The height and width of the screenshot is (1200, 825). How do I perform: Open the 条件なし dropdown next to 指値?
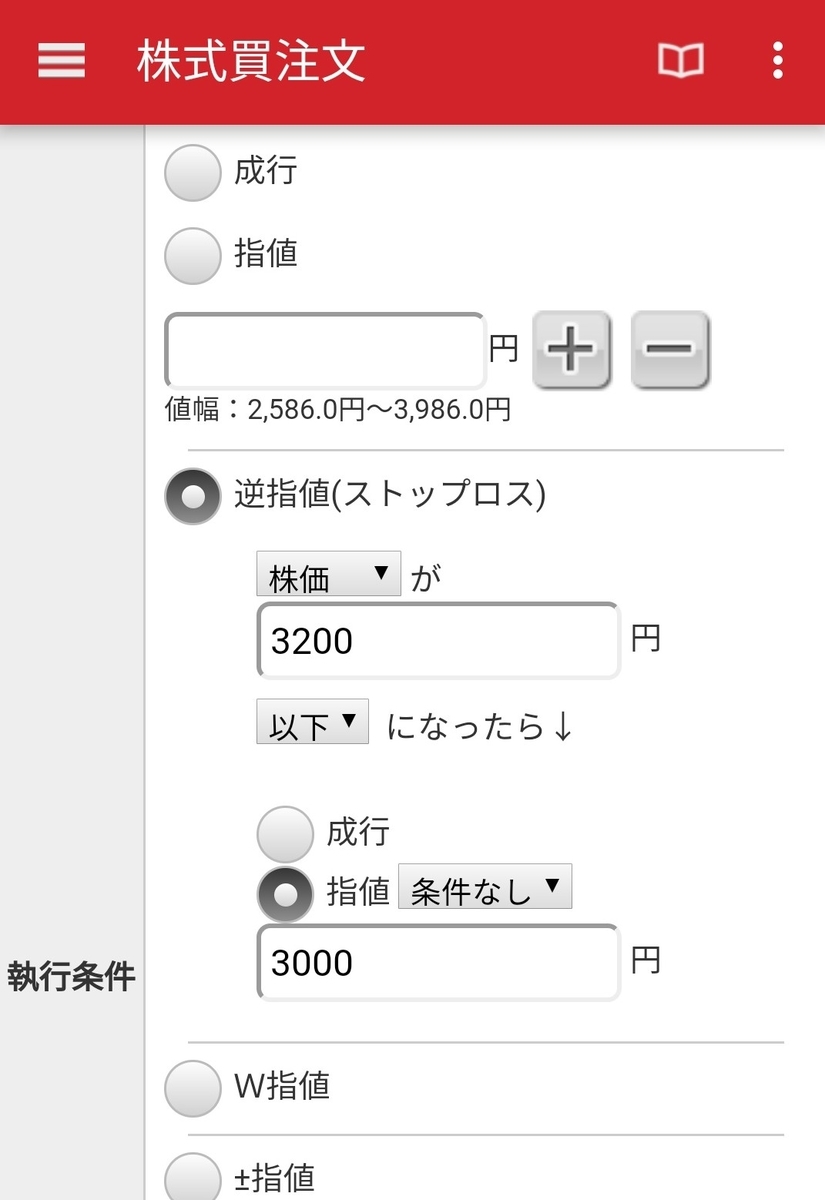(487, 888)
